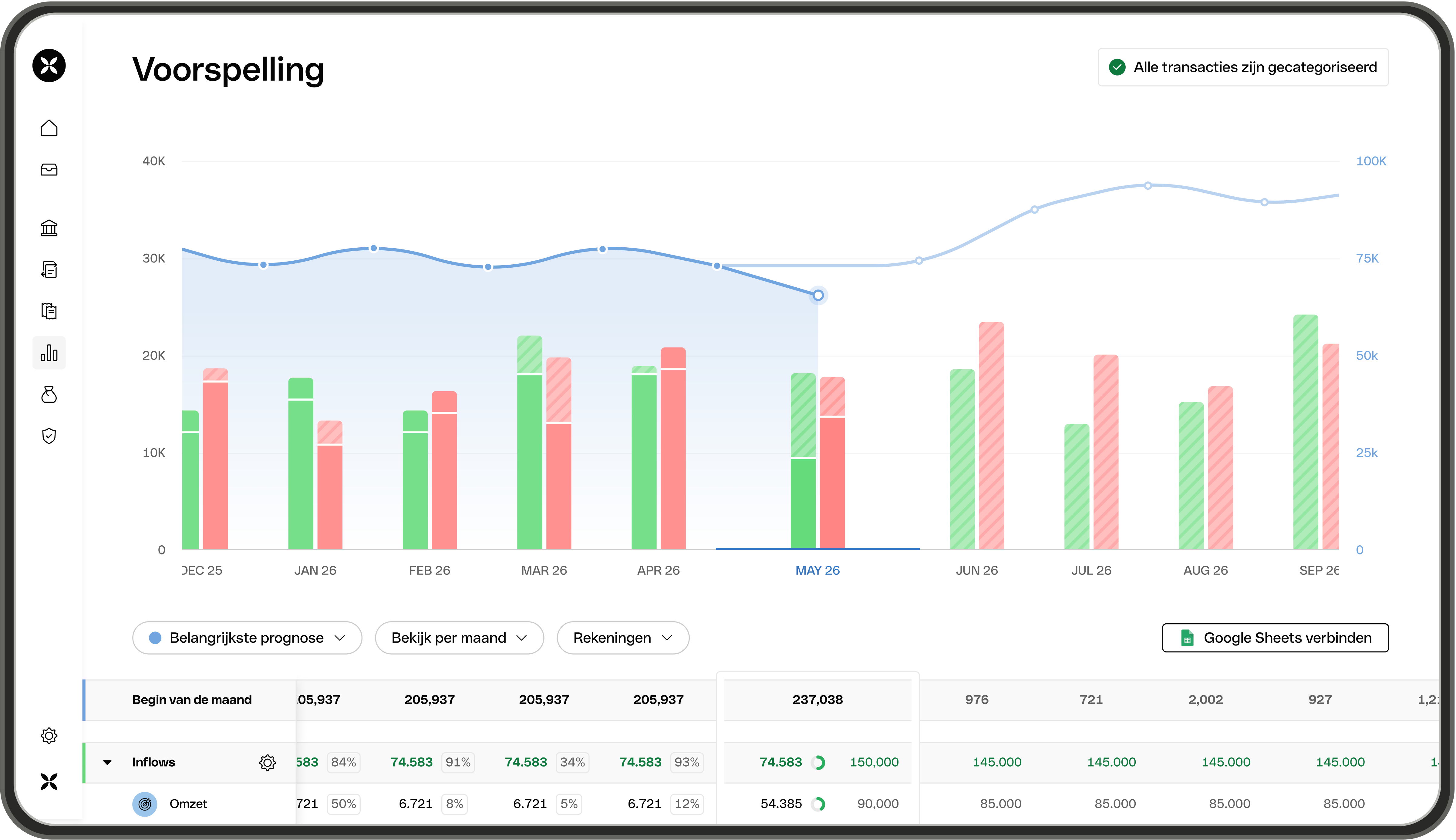
Task: Click the 84% badge in Inflows row
Action: 343,762
